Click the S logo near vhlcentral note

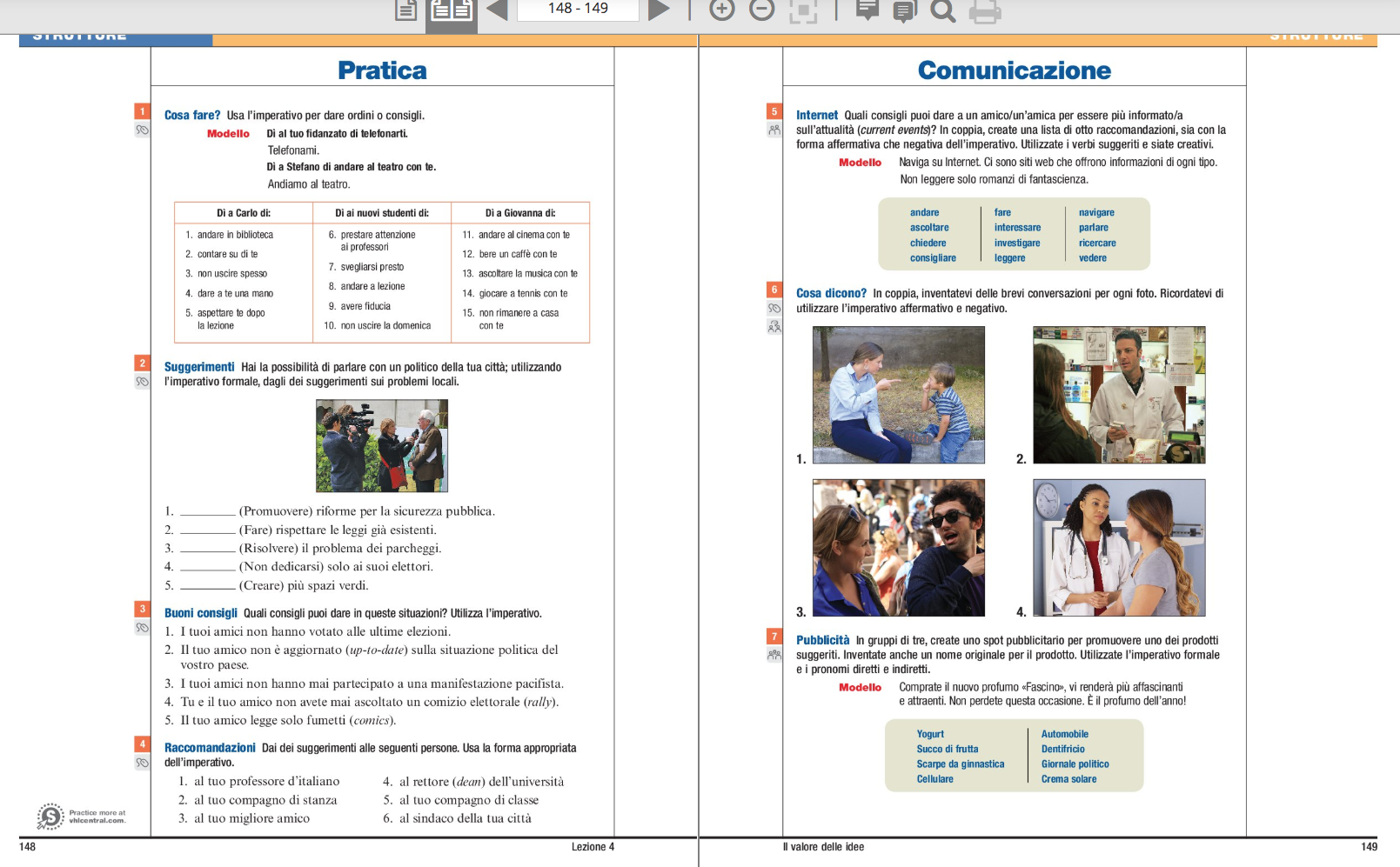[50, 816]
